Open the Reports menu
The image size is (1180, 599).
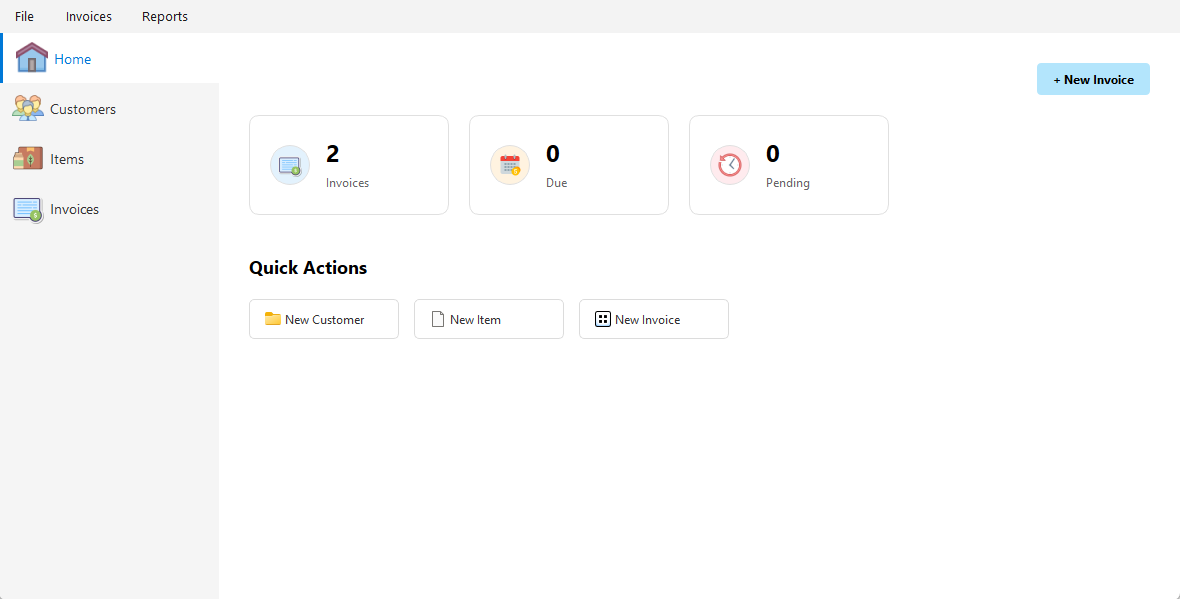pyautogui.click(x=164, y=16)
